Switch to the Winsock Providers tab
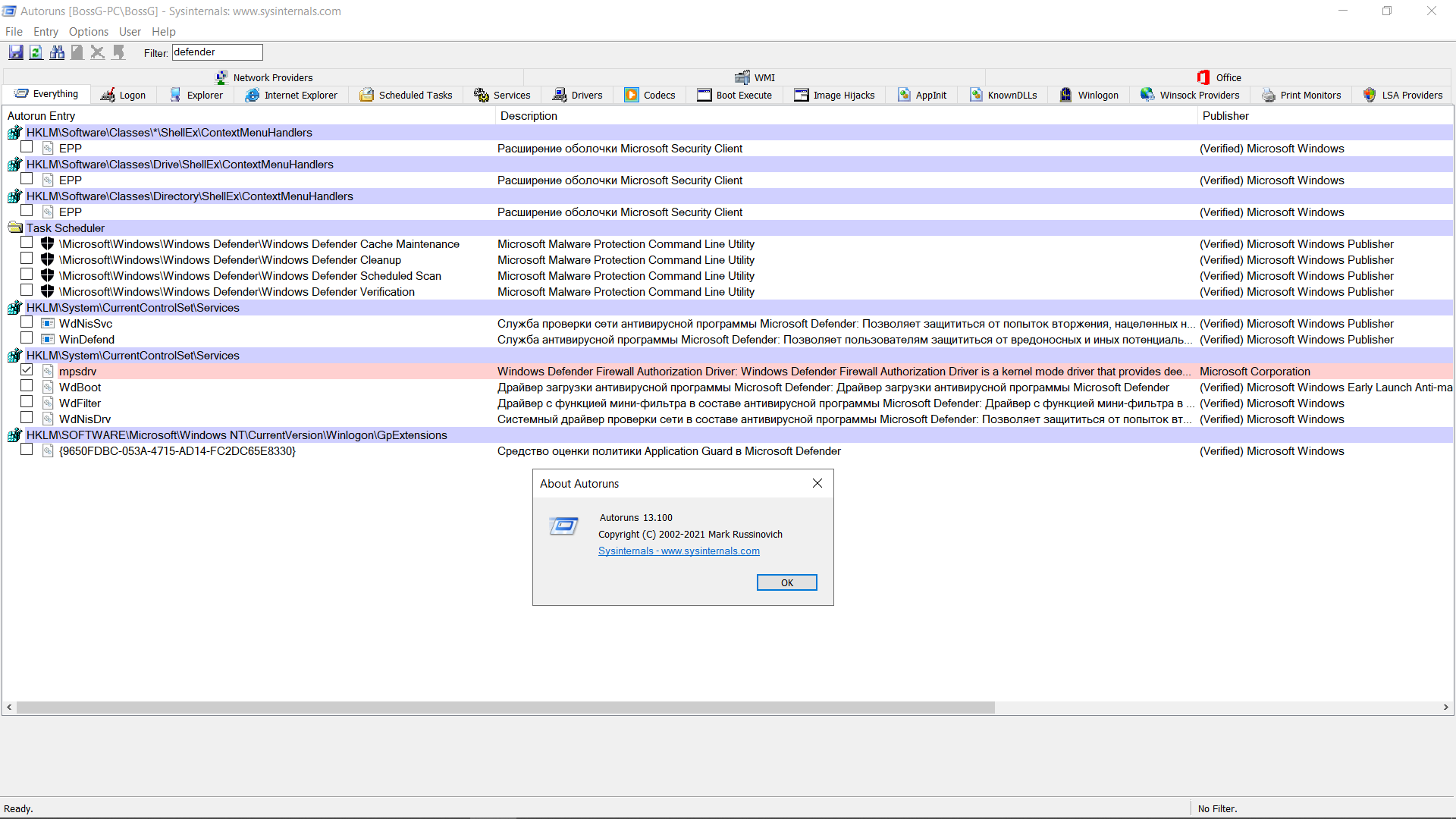Screen dimensions: 1456x819 pyautogui.click(x=1190, y=95)
